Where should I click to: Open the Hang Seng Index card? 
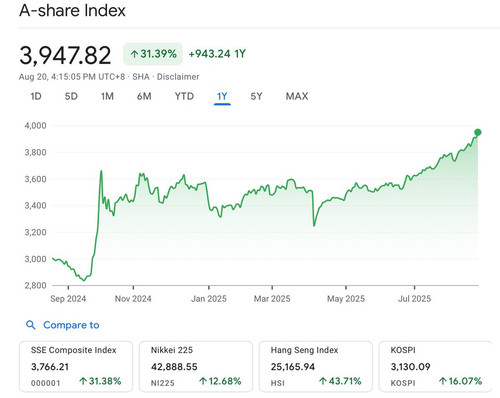(316, 366)
